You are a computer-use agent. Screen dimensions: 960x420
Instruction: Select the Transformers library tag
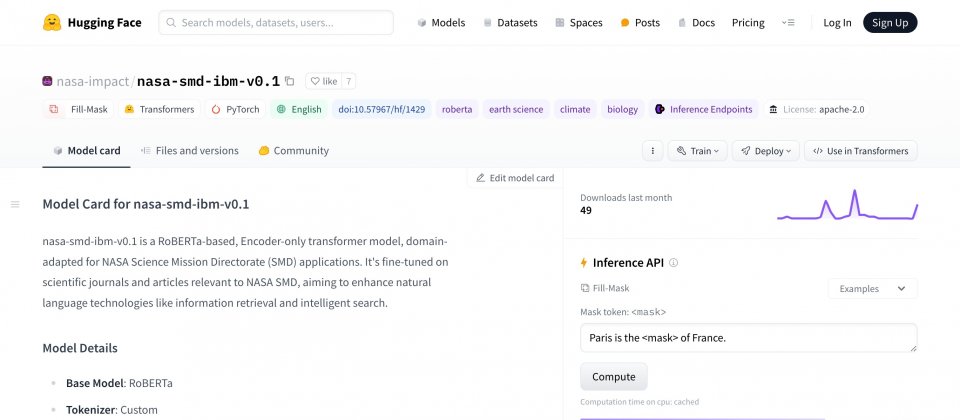pyautogui.click(x=159, y=109)
